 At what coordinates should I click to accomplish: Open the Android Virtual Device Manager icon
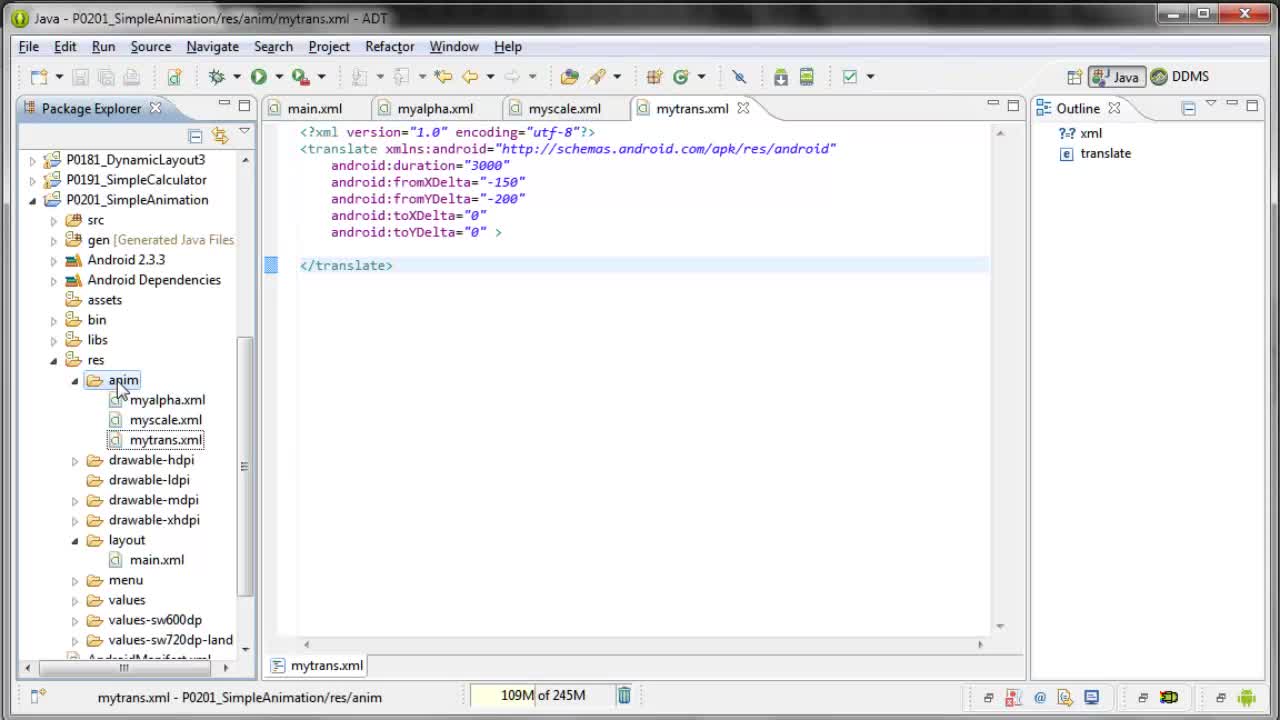coord(807,77)
